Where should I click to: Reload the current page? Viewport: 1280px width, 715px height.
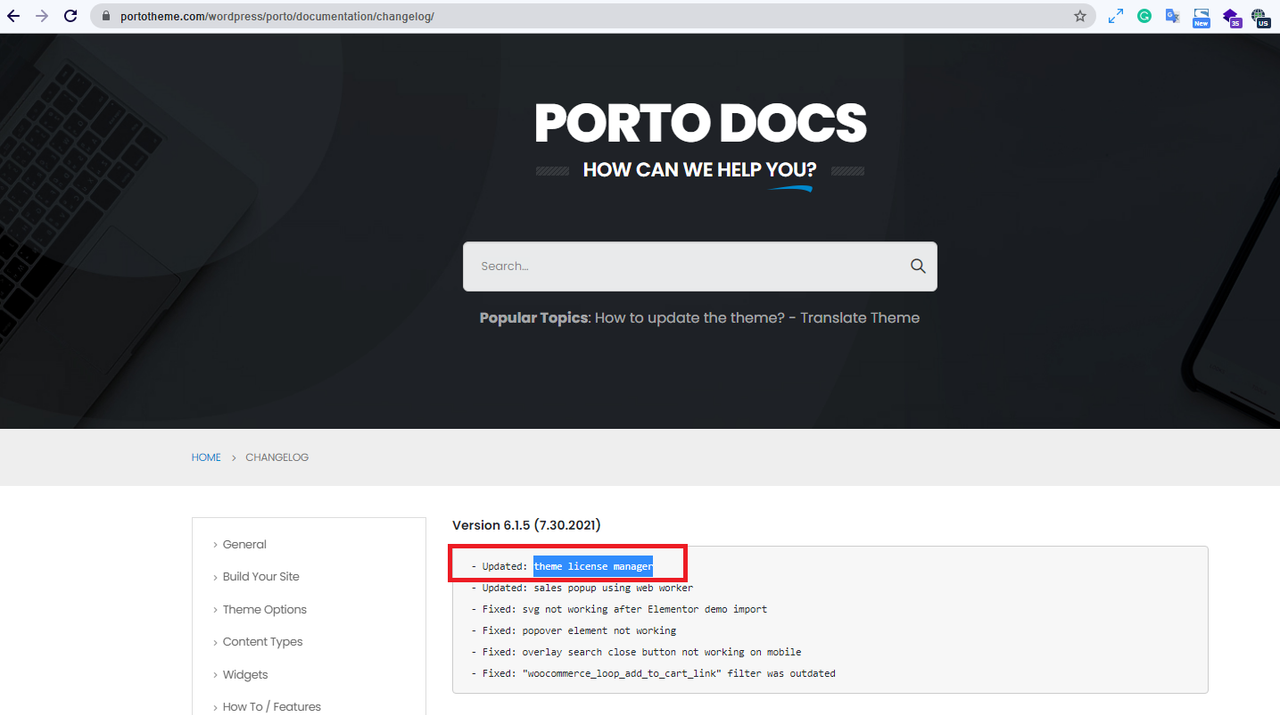(71, 16)
